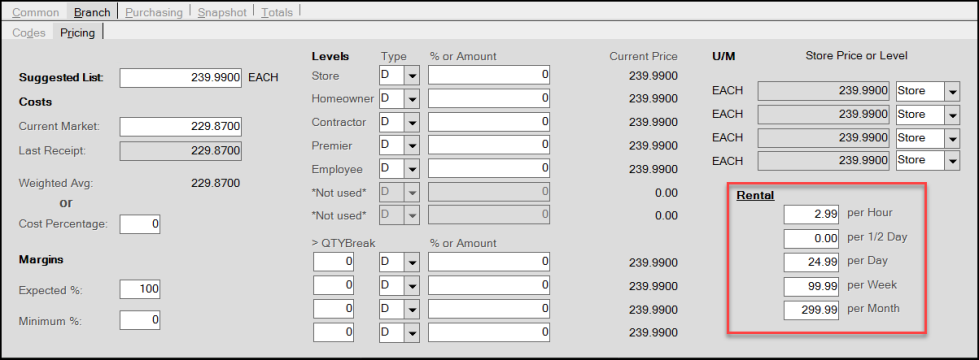Click the Store Price or Level heading
The image size is (979, 360).
coord(857,56)
